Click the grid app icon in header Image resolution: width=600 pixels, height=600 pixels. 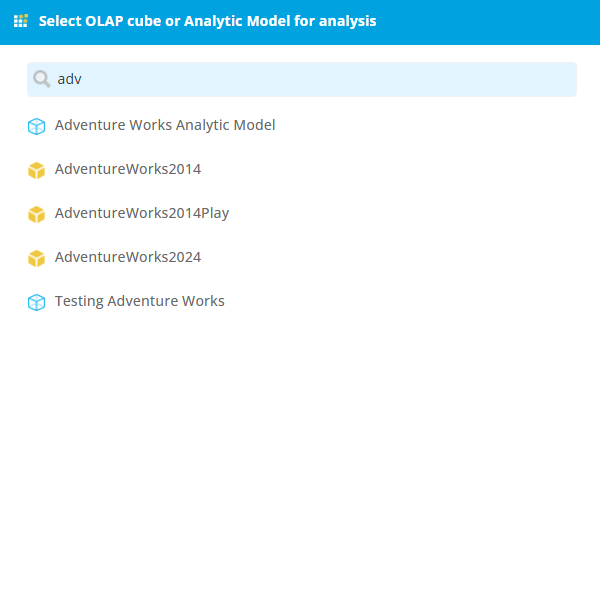(21, 21)
